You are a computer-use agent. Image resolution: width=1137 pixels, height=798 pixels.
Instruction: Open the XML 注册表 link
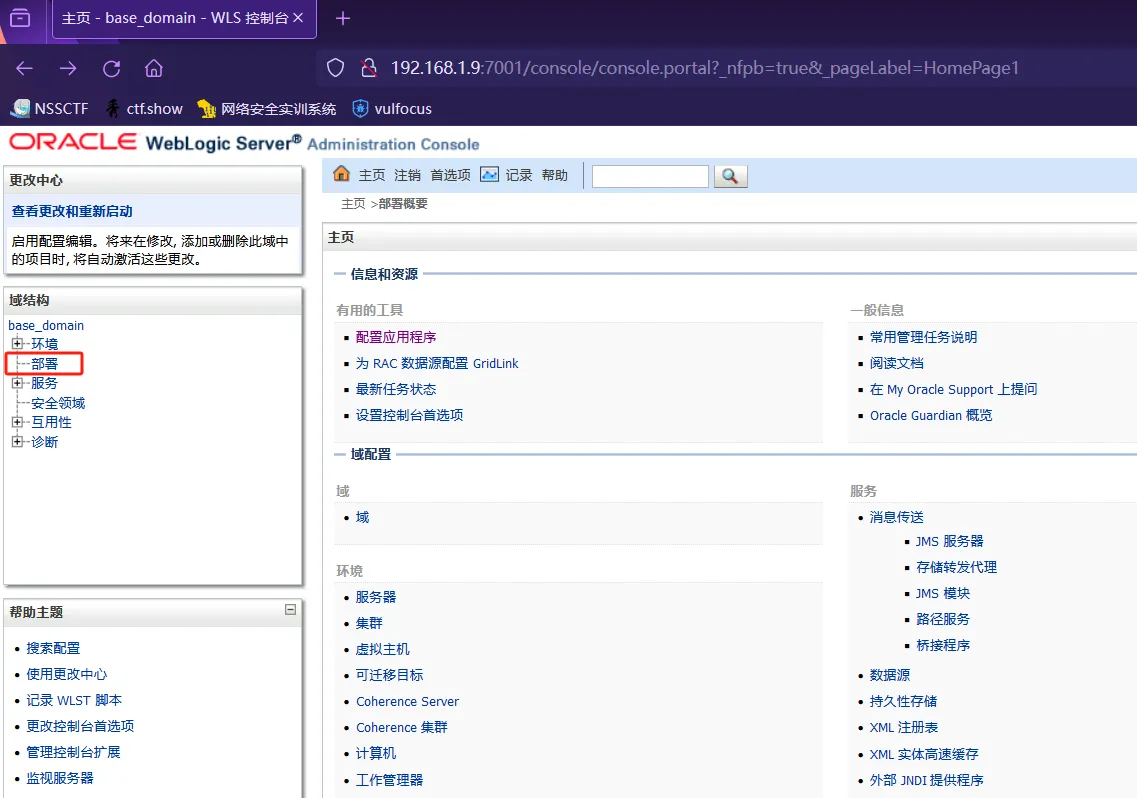pyautogui.click(x=904, y=728)
